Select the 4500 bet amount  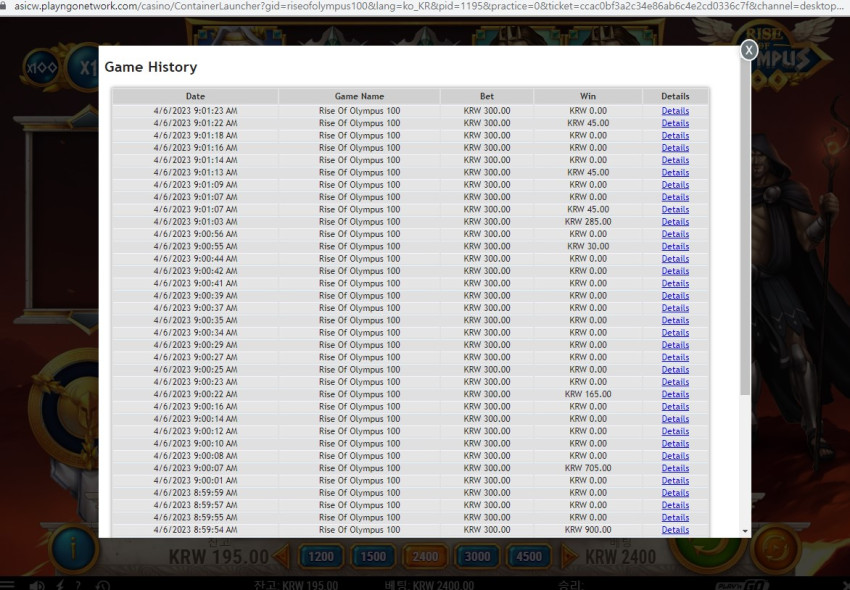[529, 556]
